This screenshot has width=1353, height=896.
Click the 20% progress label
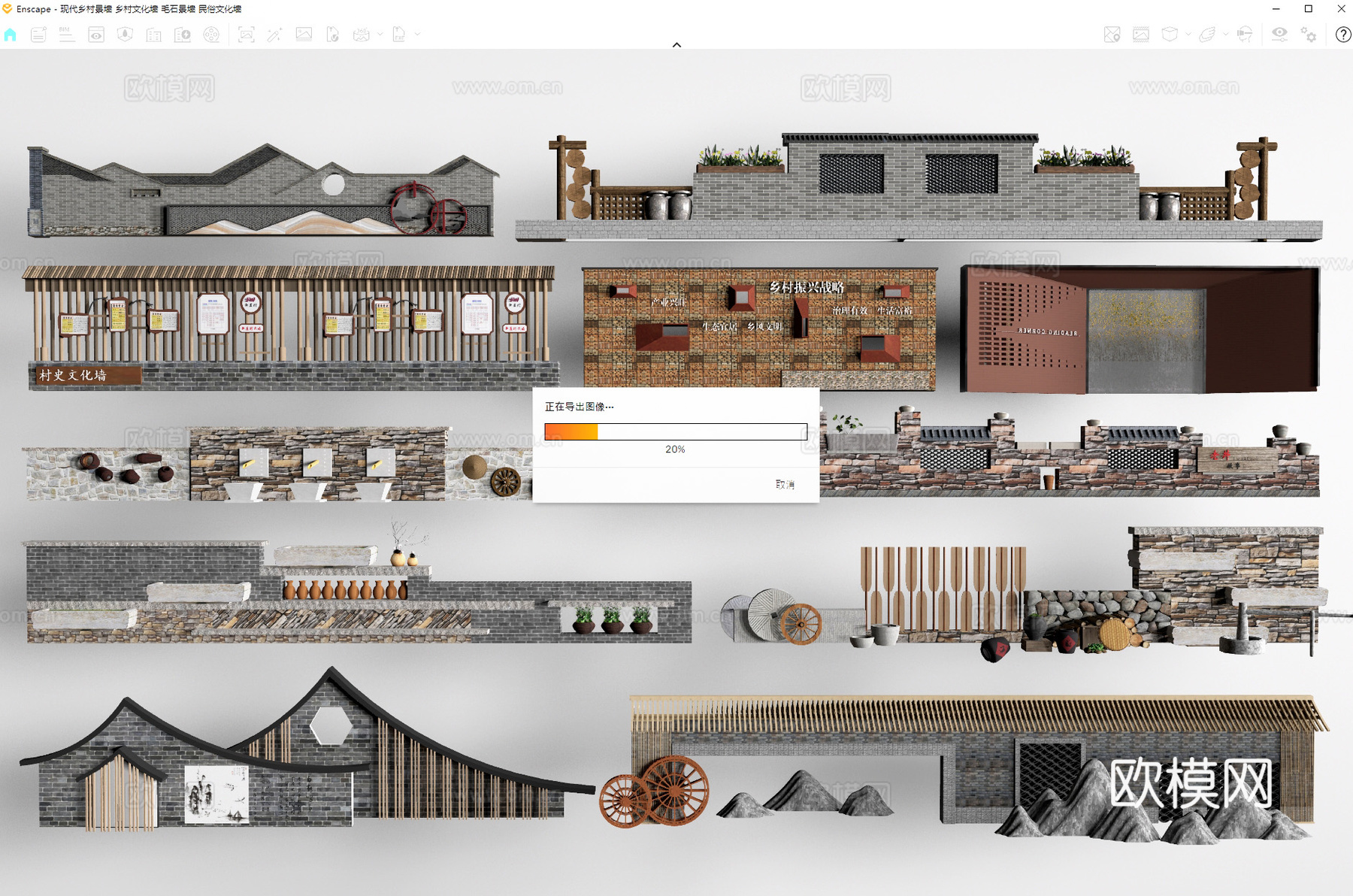(x=675, y=450)
